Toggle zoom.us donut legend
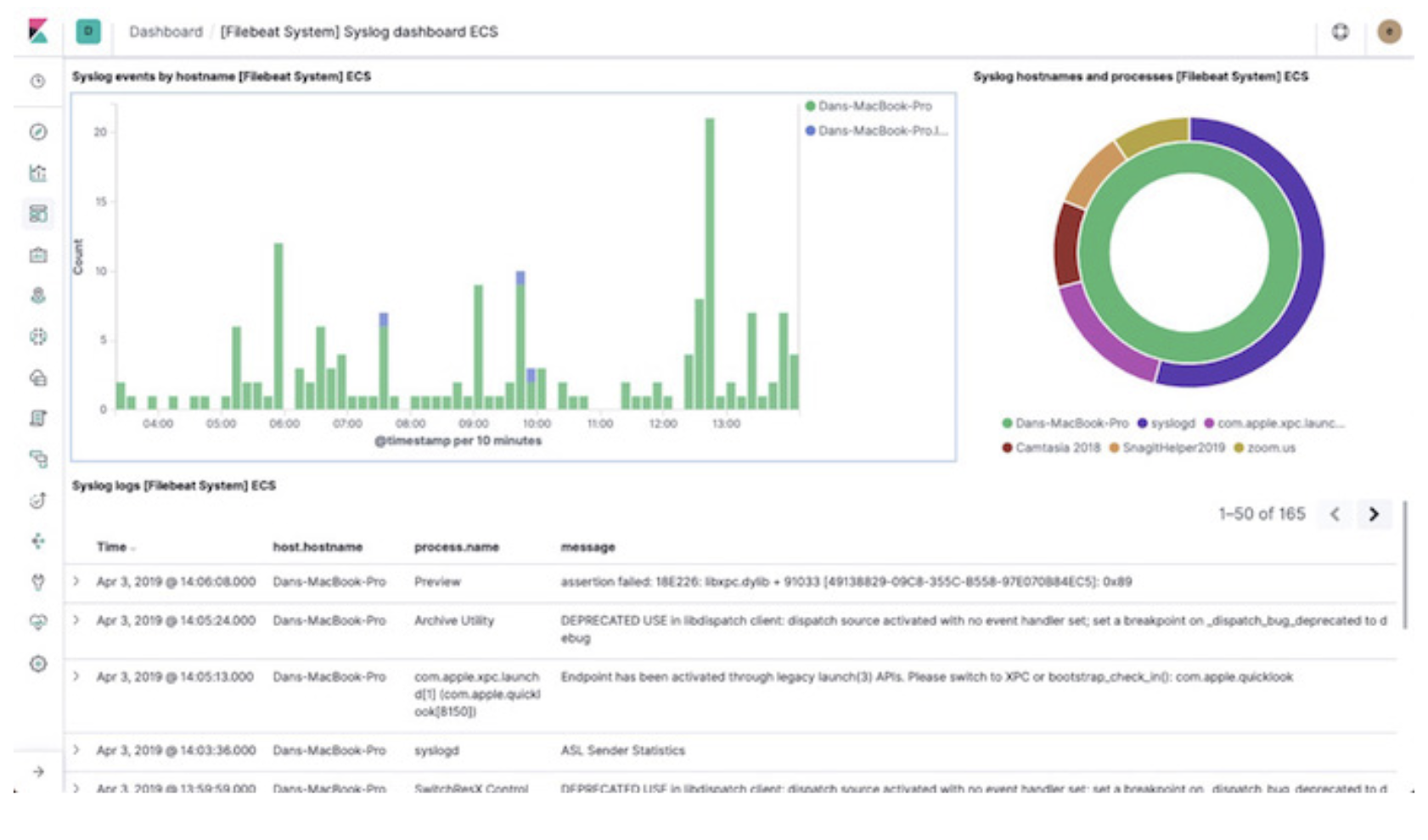 coord(1264,447)
